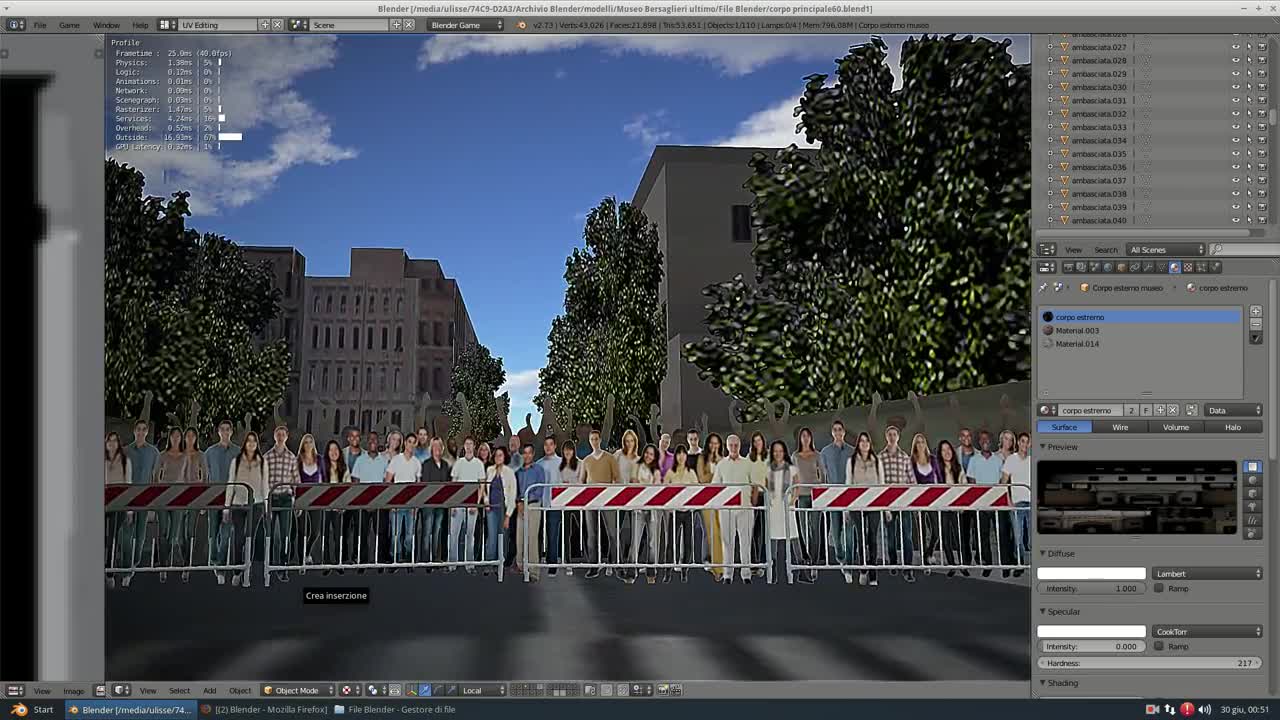The image size is (1280, 720).
Task: Expand ambasciata.028 tree node
Action: point(1049,60)
